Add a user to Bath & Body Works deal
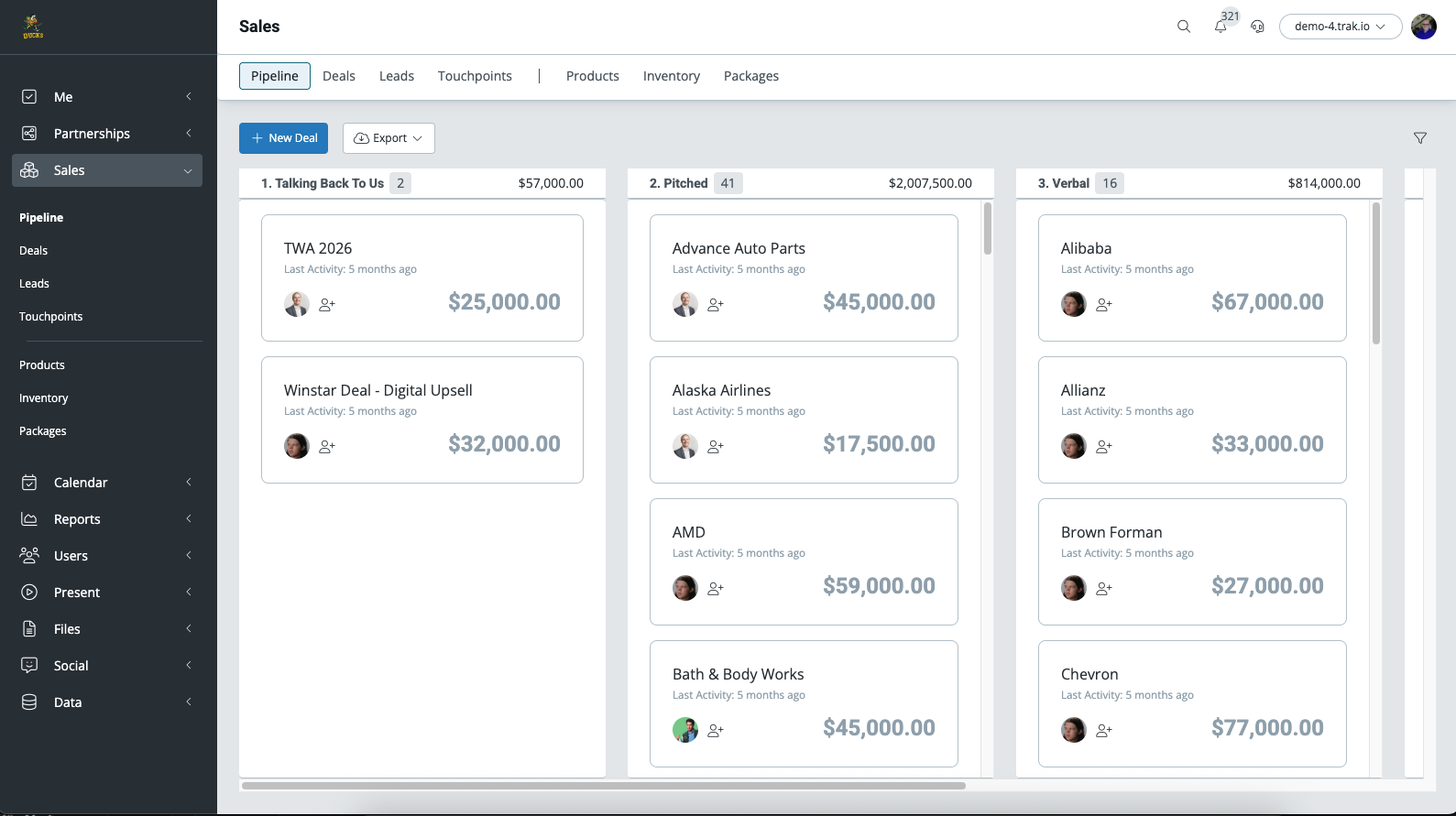The height and width of the screenshot is (816, 1456). click(x=716, y=731)
